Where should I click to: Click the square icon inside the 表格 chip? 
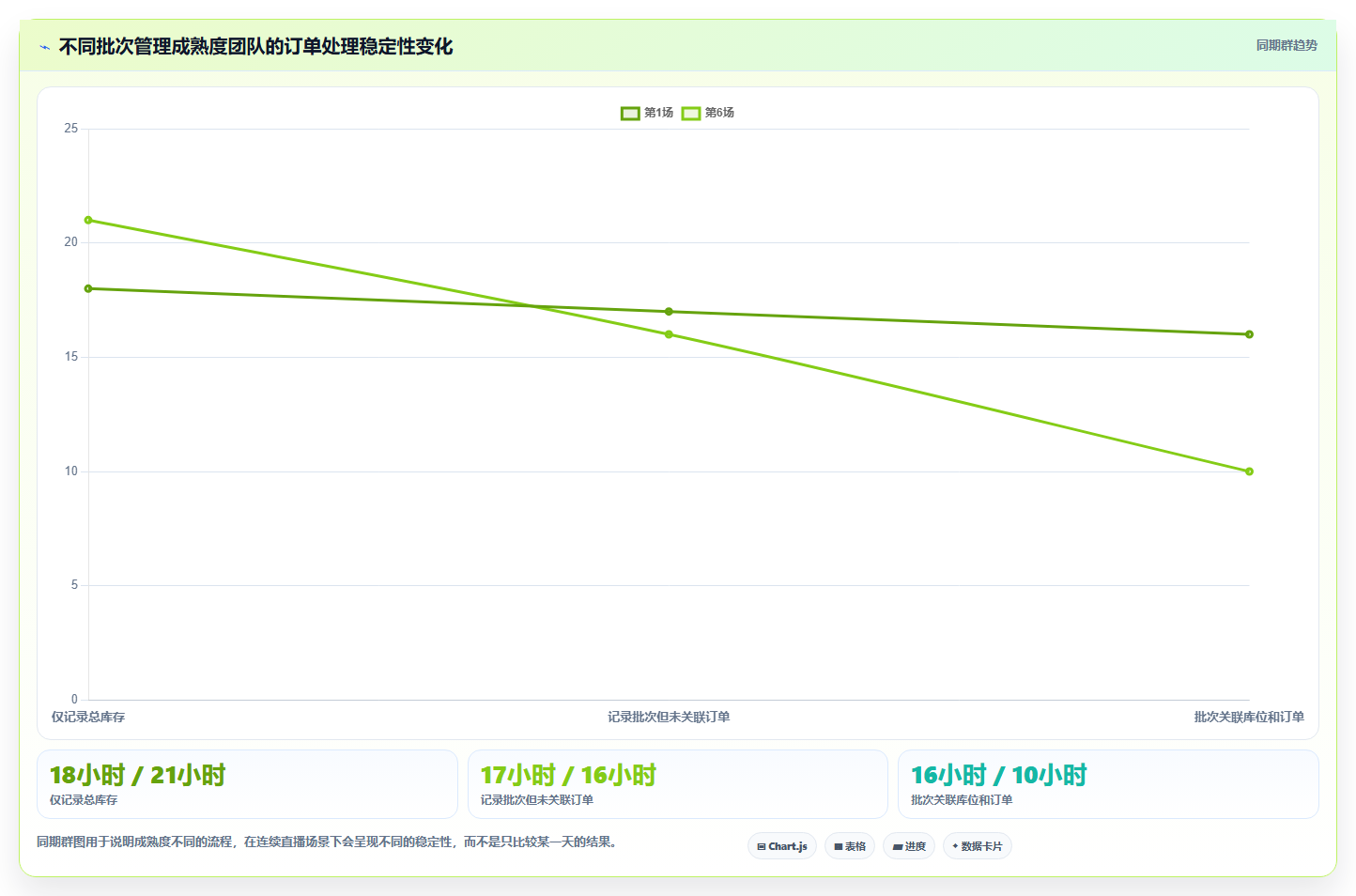click(x=838, y=847)
